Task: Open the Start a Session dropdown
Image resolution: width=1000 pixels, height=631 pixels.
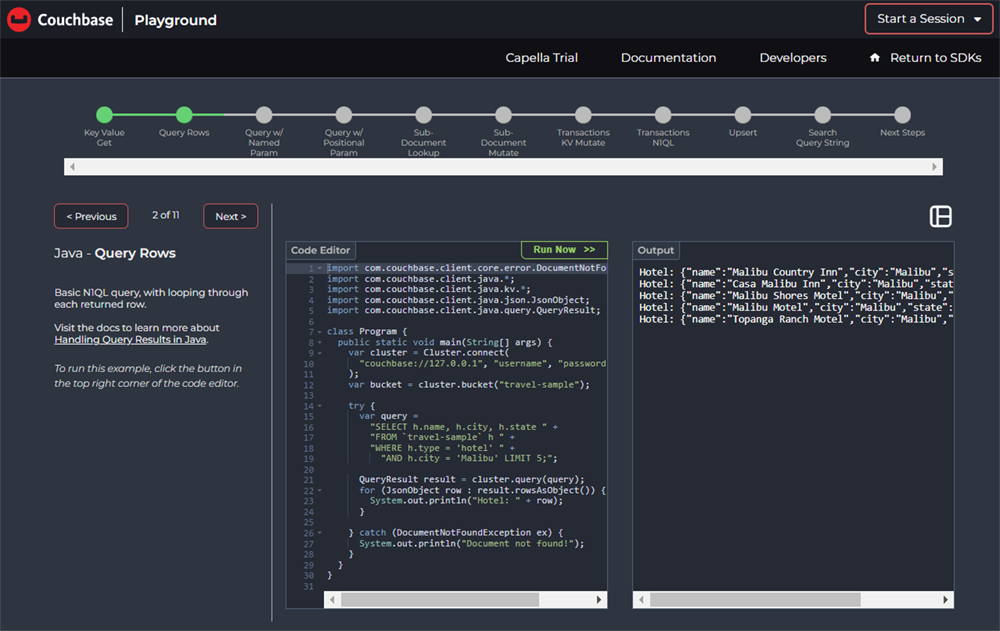Action: pyautogui.click(x=929, y=19)
